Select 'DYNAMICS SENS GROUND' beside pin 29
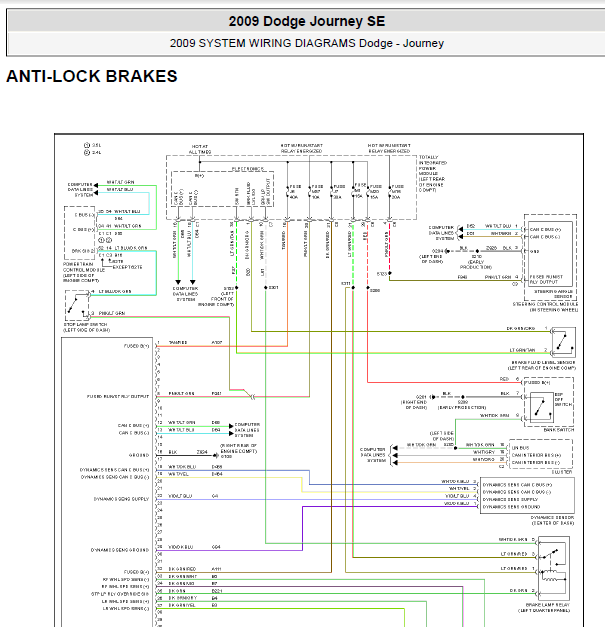The height and width of the screenshot is (627, 605). (120, 550)
